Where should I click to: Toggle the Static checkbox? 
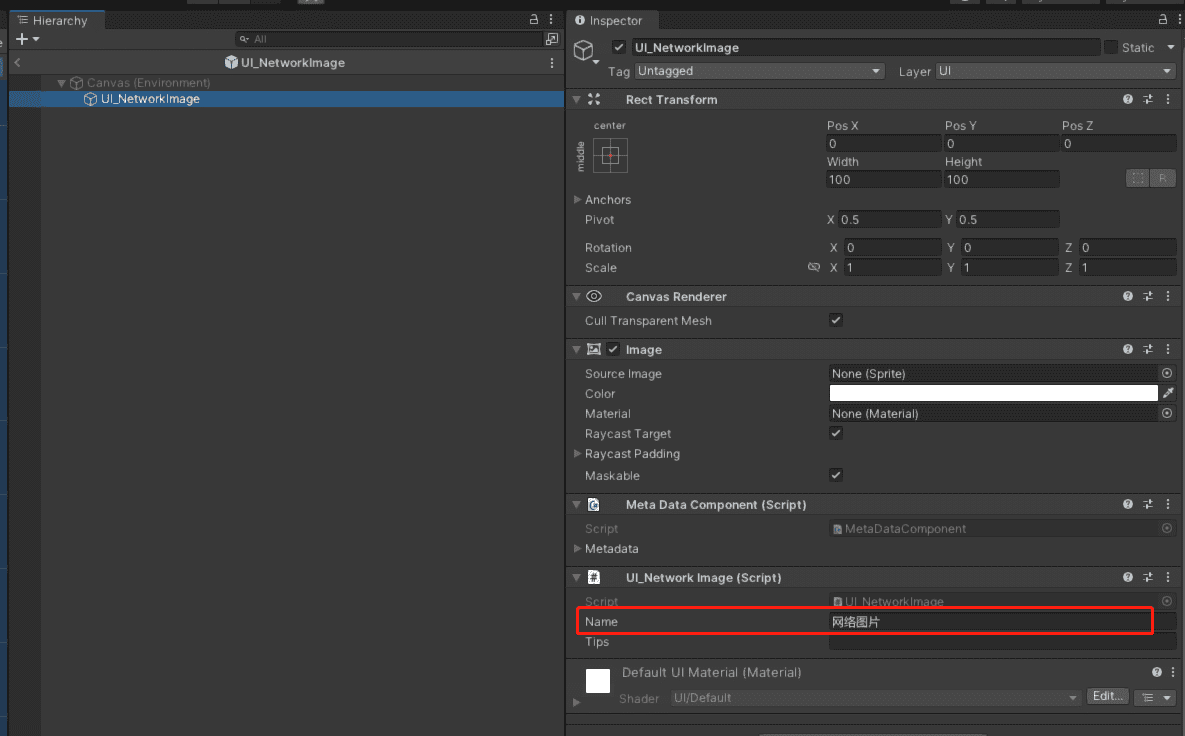click(1111, 47)
